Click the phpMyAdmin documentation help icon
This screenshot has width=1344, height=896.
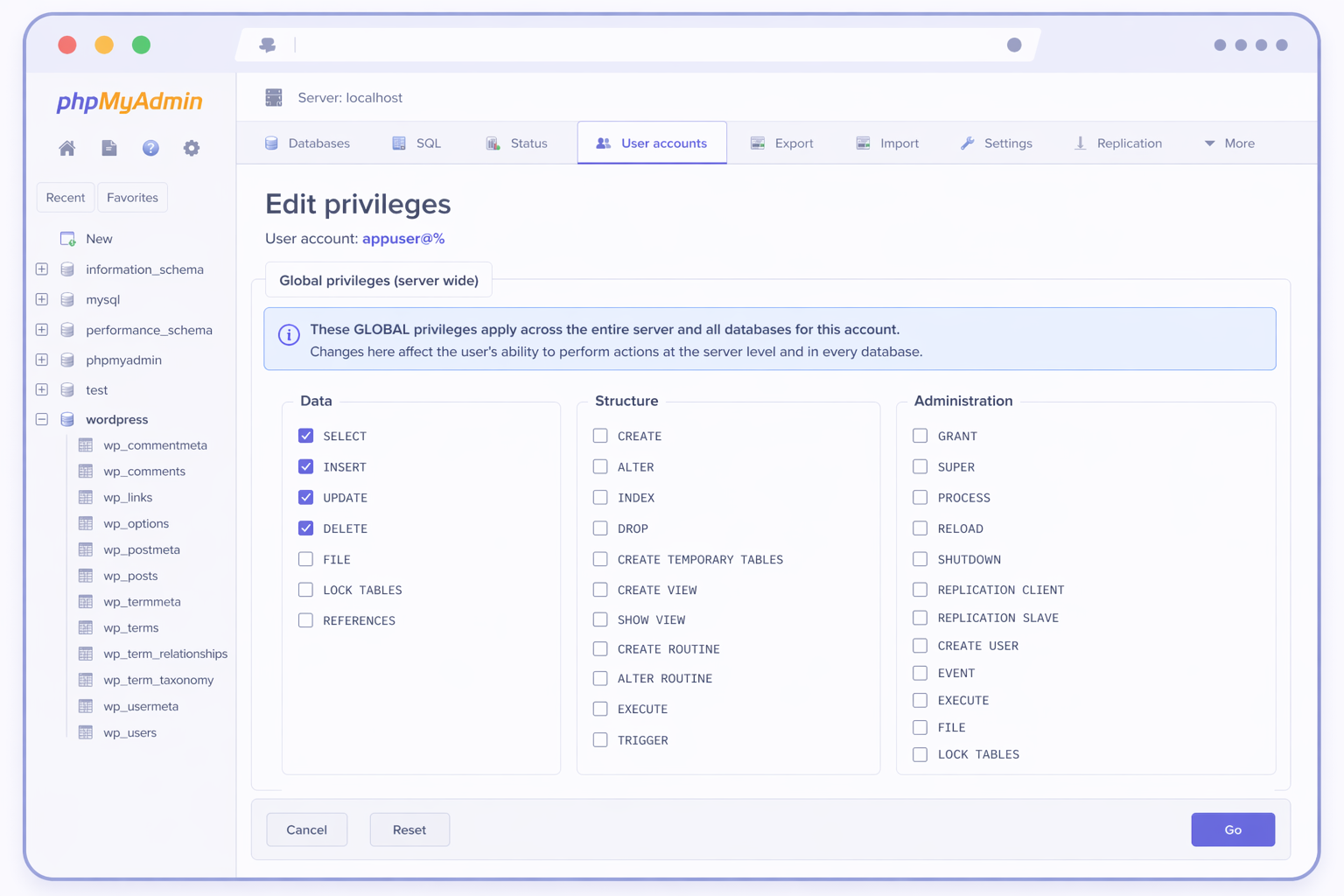[150, 148]
